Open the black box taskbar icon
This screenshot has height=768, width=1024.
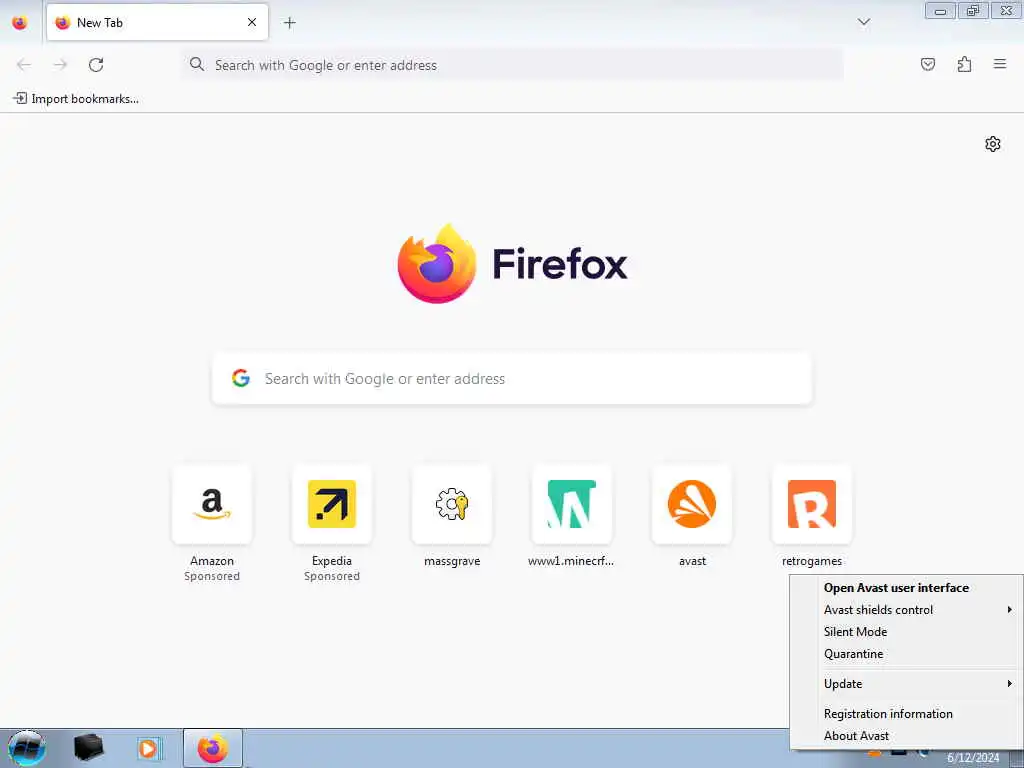89,748
